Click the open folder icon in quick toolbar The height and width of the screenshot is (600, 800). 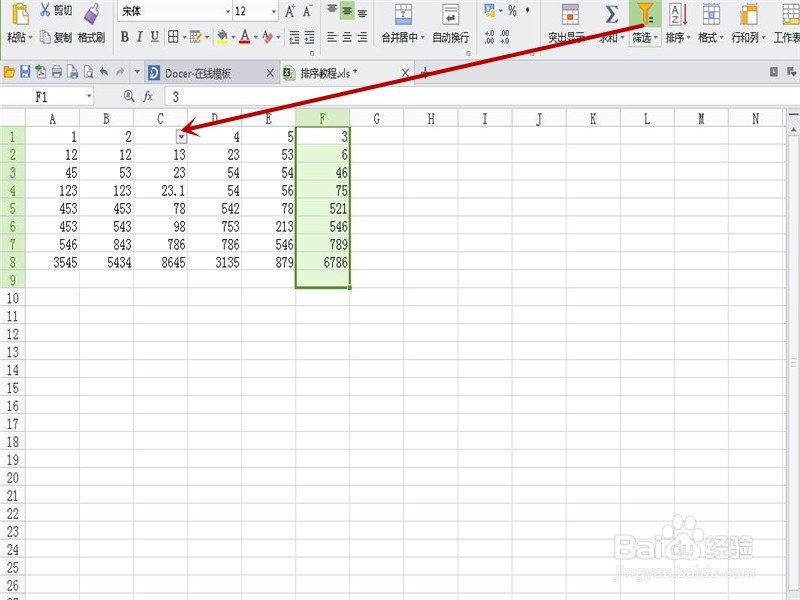click(9, 72)
